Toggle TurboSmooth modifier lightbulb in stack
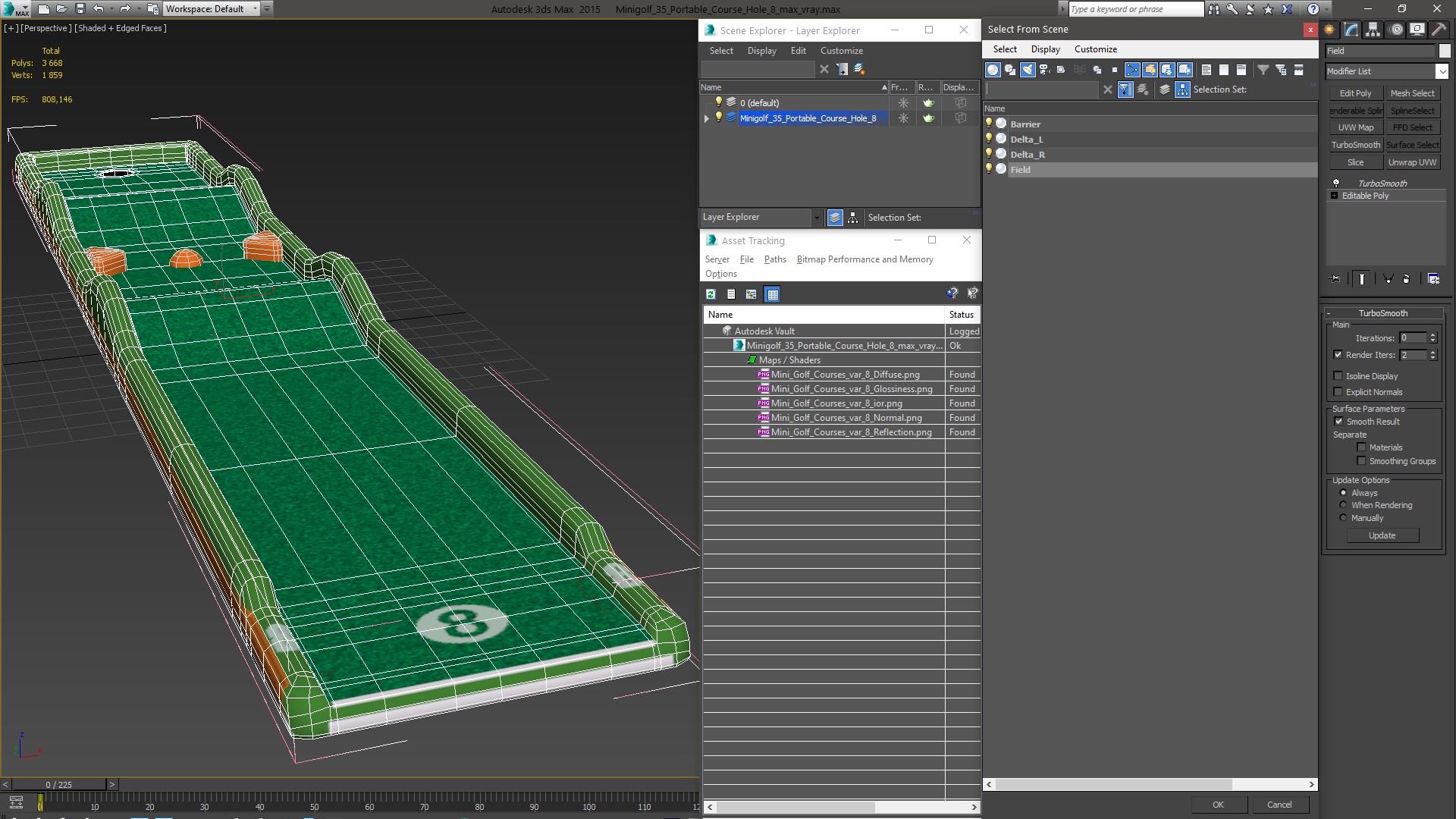Viewport: 1456px width, 819px height. [x=1336, y=183]
